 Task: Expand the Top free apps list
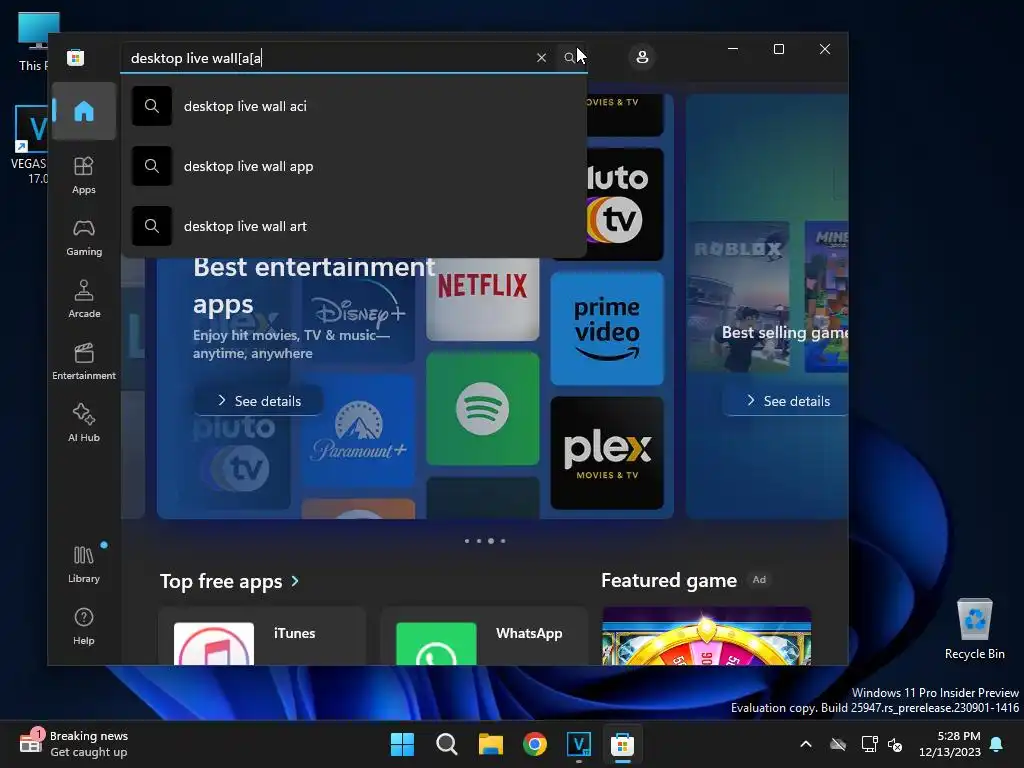pos(229,581)
